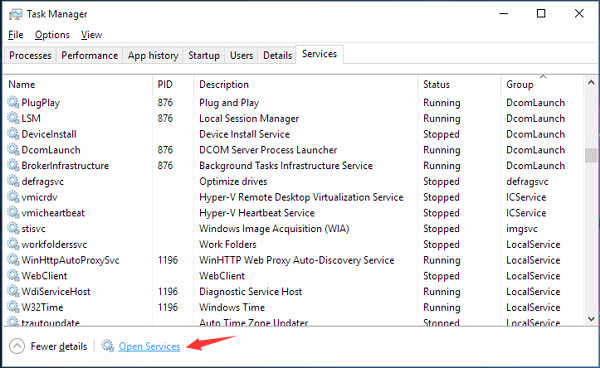The image size is (600, 368).
Task: Click the defragsvc service gear icon
Action: [13, 181]
